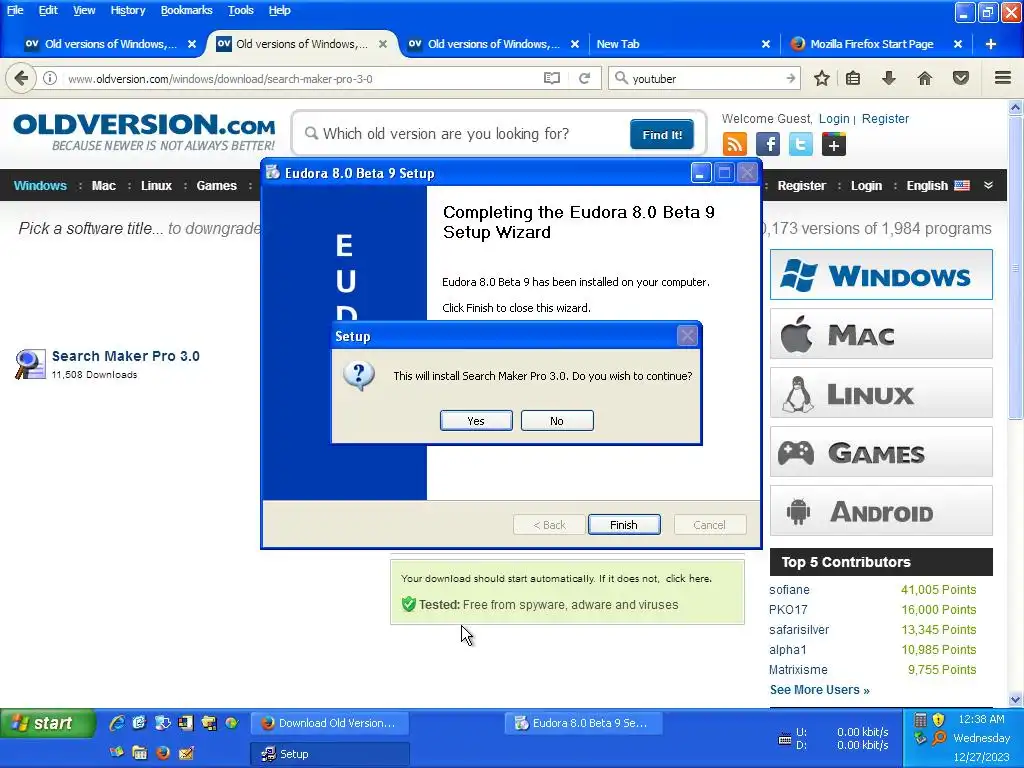Select the Android category banner
The height and width of the screenshot is (768, 1024).
(881, 511)
